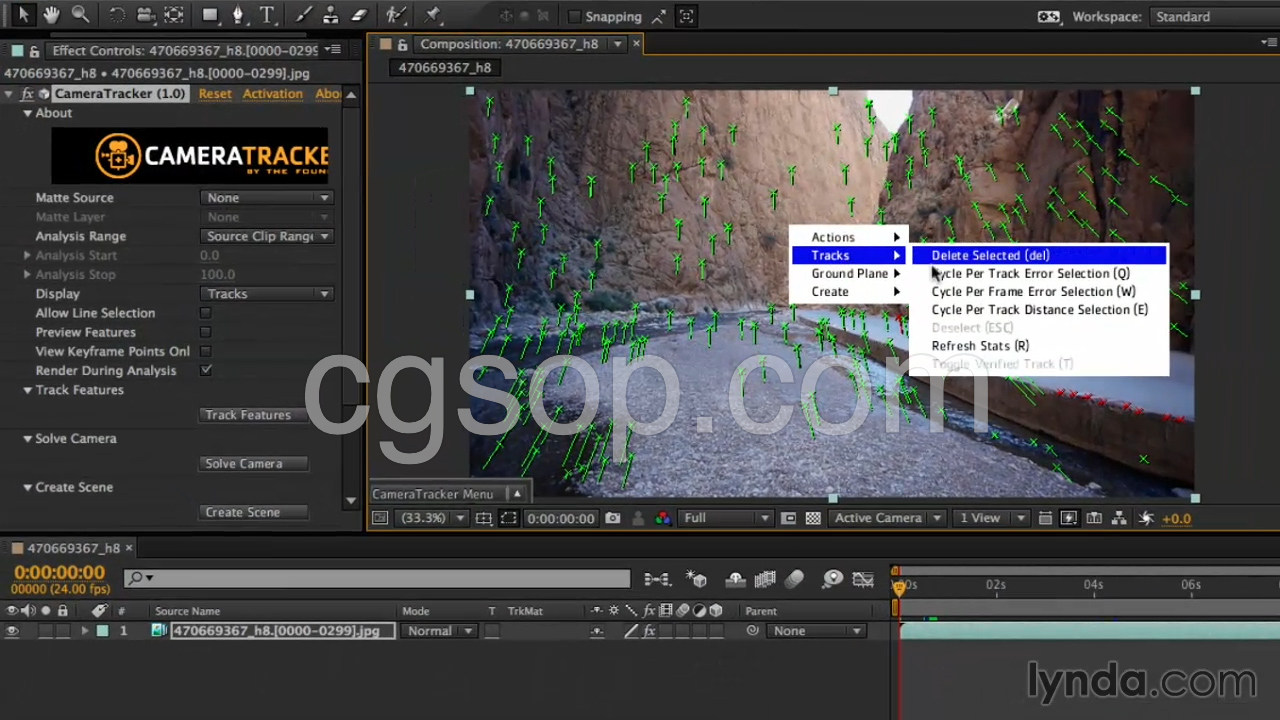1280x720 pixels.
Task: Open the Composition Mini-Flowchart icon
Action: coord(657,579)
